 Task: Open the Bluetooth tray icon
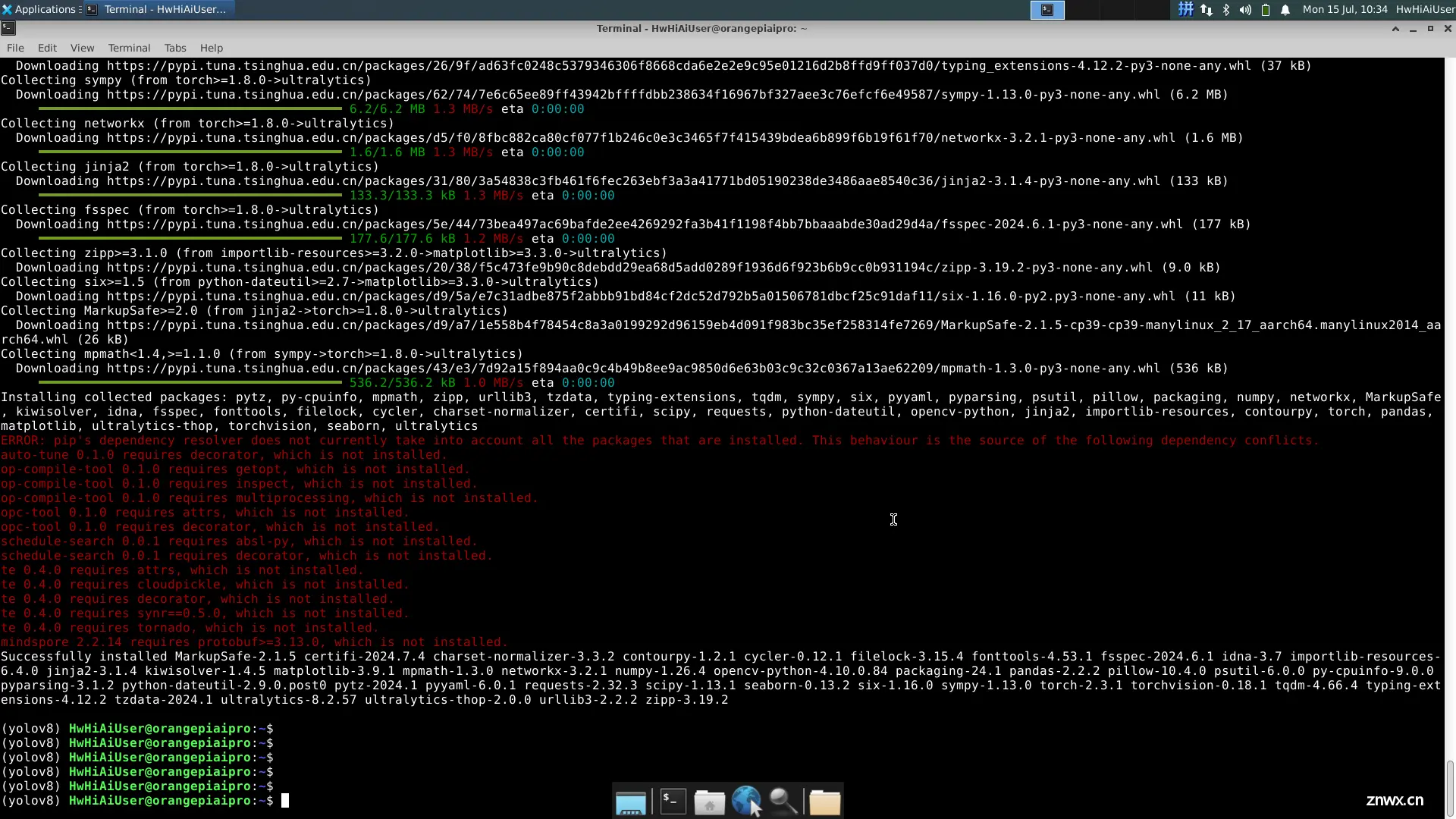point(1225,9)
